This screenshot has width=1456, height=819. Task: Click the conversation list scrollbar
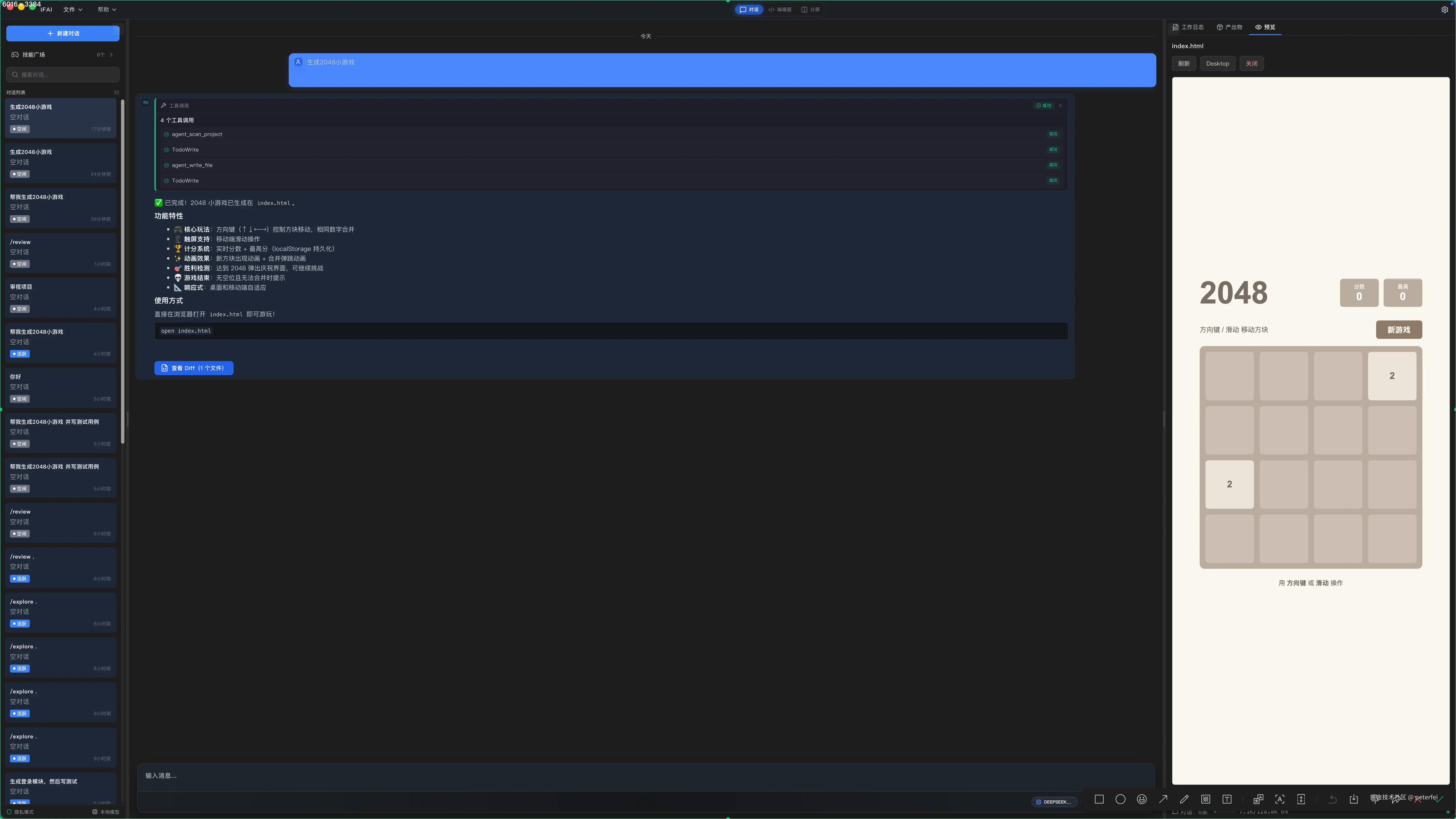(x=123, y=271)
